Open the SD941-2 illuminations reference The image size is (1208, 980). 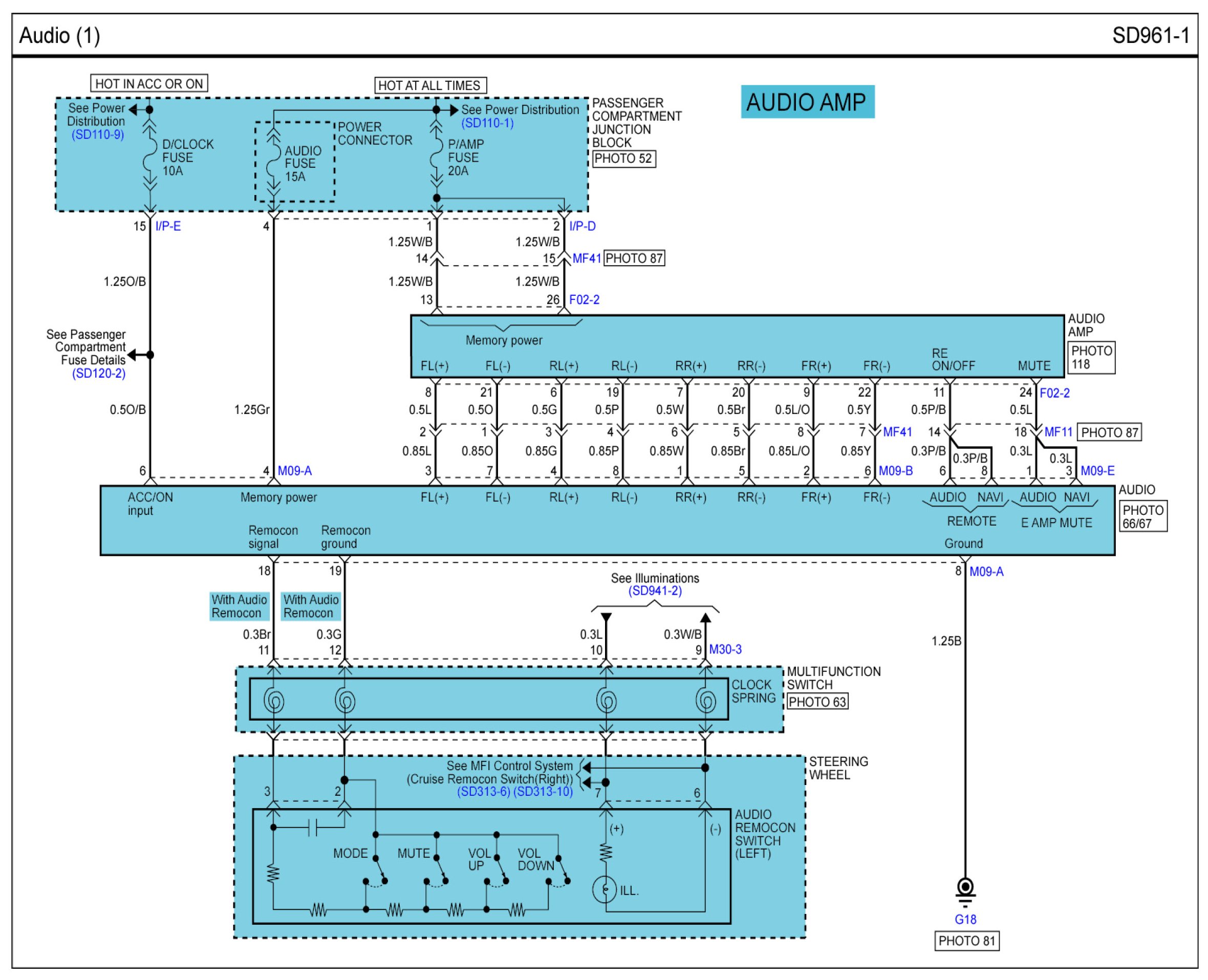[655, 591]
